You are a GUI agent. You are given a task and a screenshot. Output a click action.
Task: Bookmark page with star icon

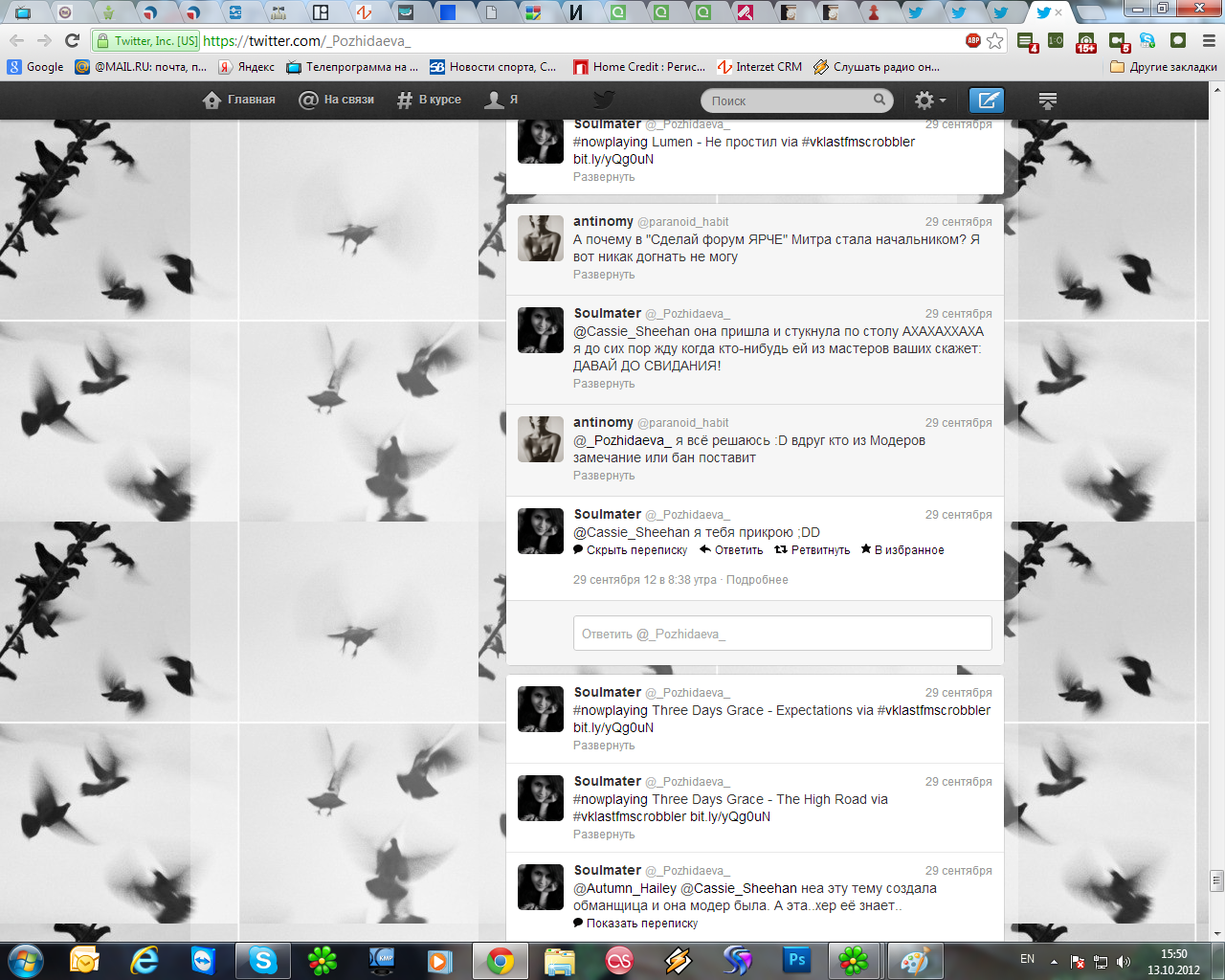point(995,40)
